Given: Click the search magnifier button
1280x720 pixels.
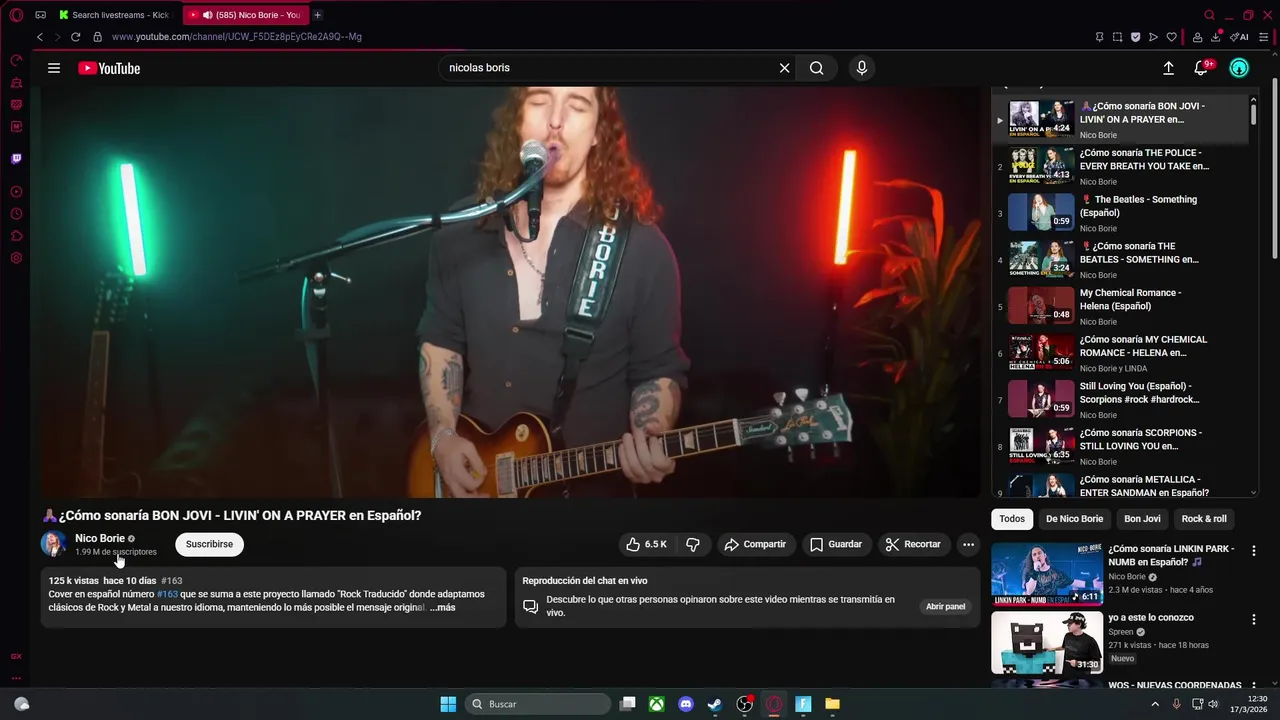Looking at the screenshot, I should 817,68.
